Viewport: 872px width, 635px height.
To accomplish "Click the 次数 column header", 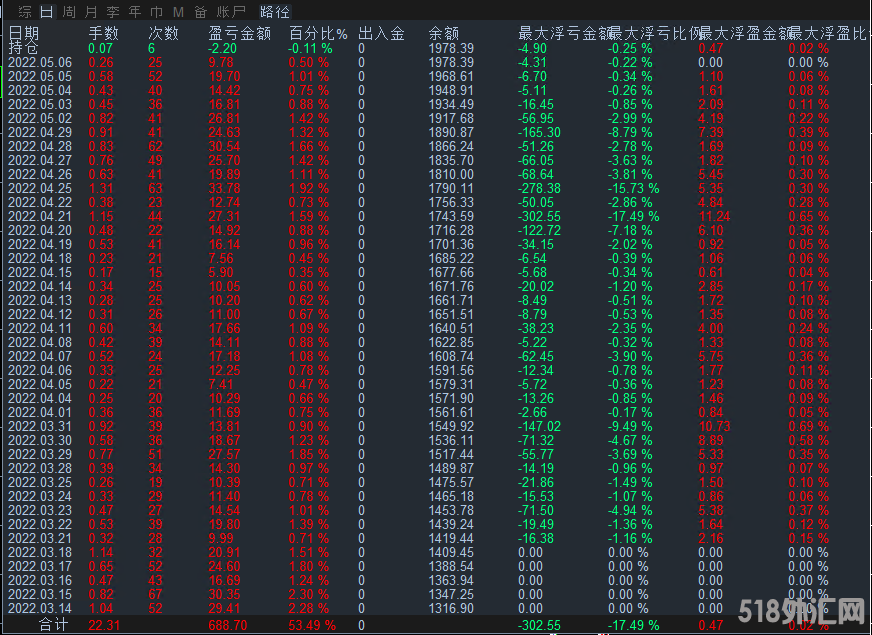I will pyautogui.click(x=163, y=34).
